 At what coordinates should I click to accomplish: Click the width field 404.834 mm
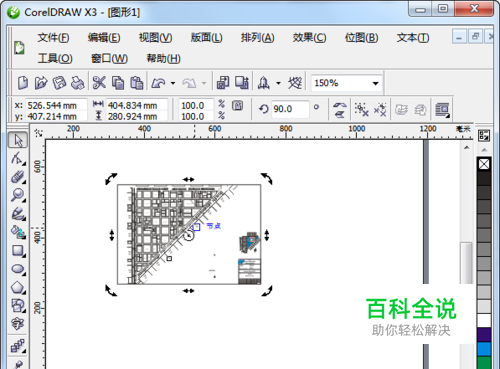[x=137, y=105]
